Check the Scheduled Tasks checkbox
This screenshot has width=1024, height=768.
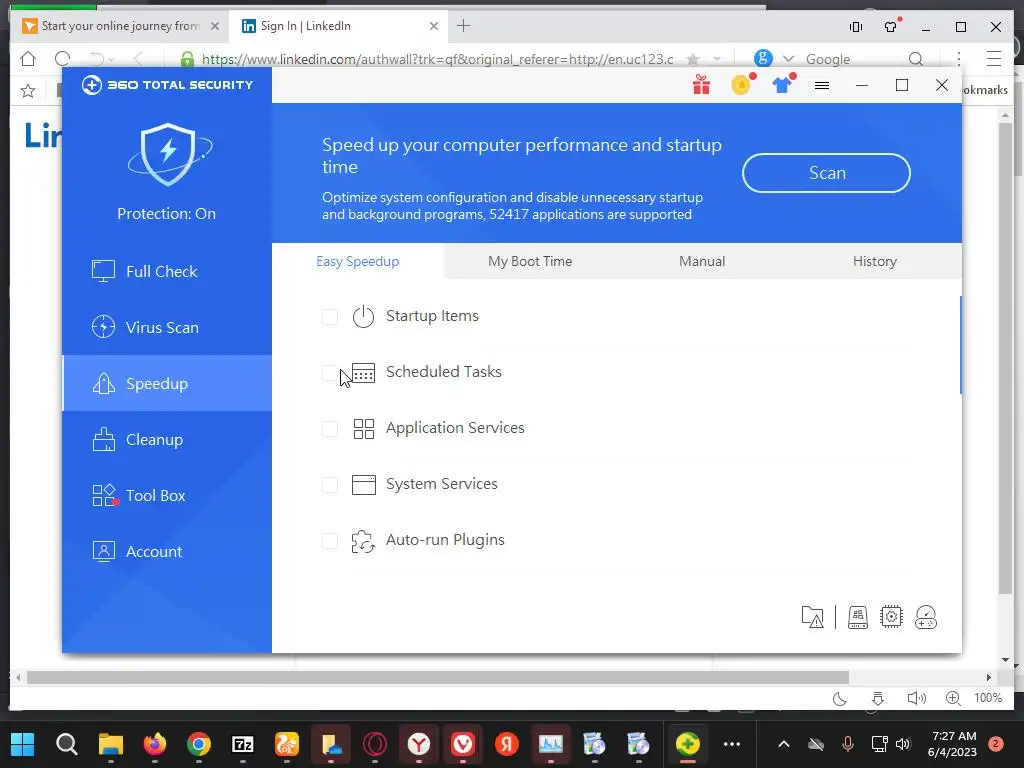[330, 373]
